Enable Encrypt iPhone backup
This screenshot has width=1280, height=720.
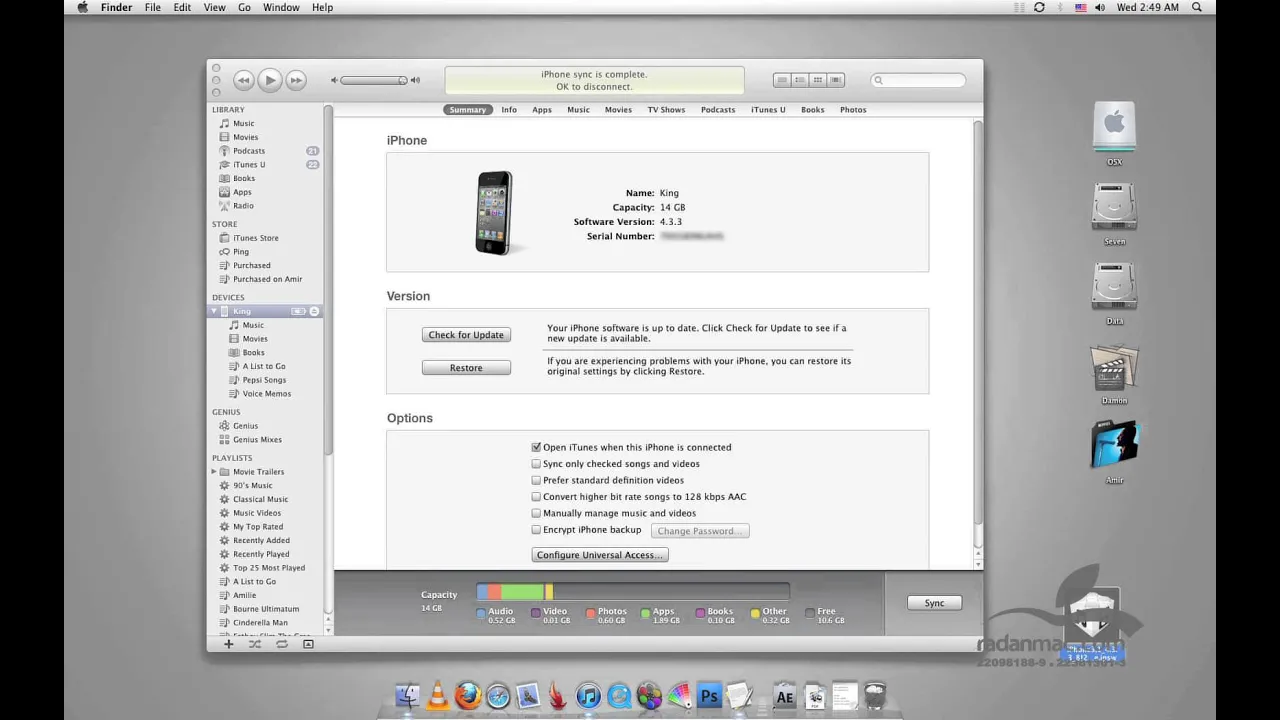pyautogui.click(x=536, y=530)
